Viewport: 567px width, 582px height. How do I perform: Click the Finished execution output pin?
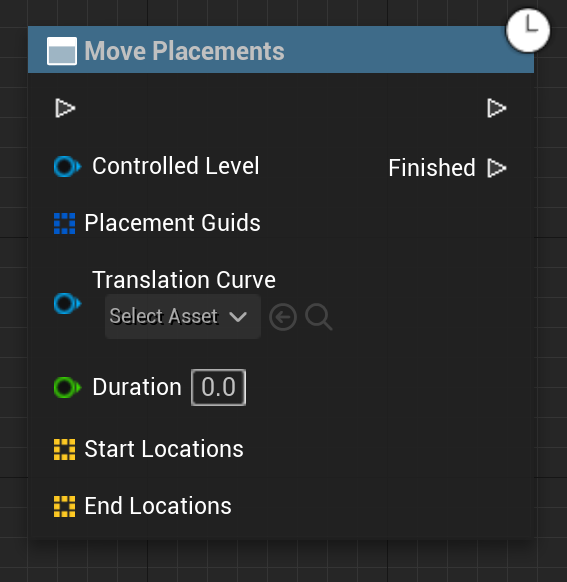pyautogui.click(x=496, y=168)
